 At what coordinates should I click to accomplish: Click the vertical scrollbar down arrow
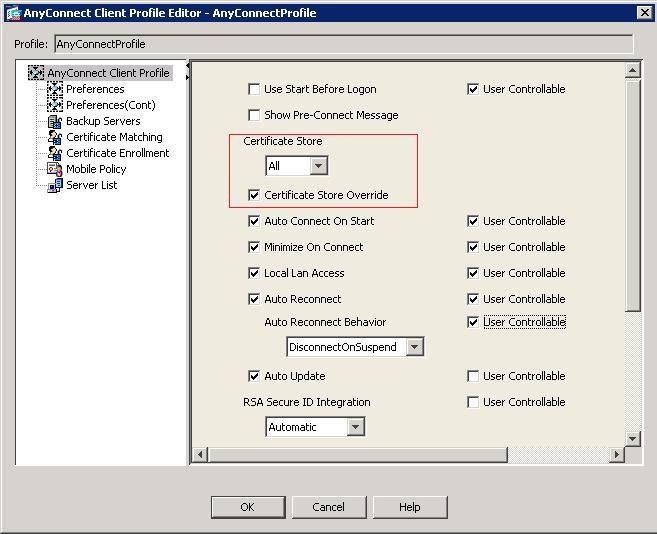click(x=632, y=439)
